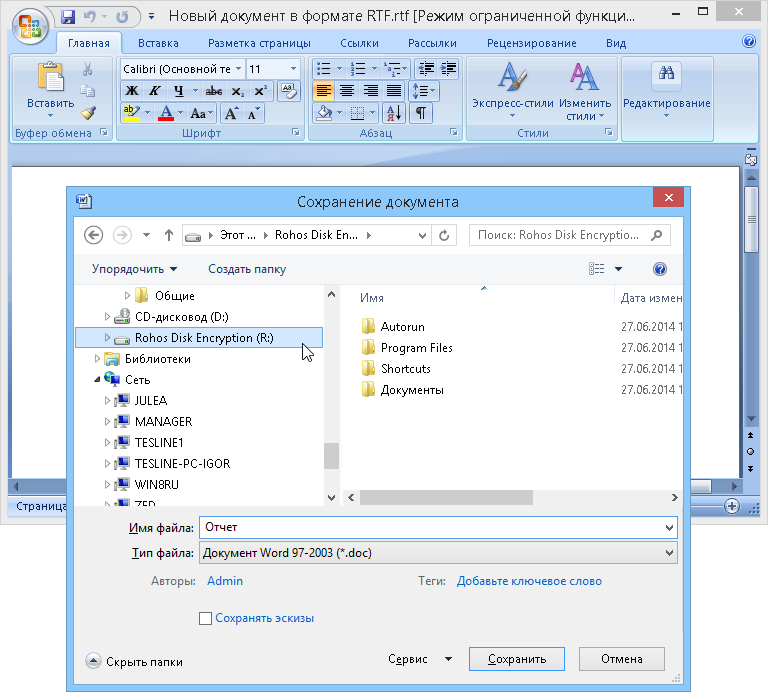The height and width of the screenshot is (692, 768).
Task: Click the Cut scissors icon
Action: tap(88, 69)
